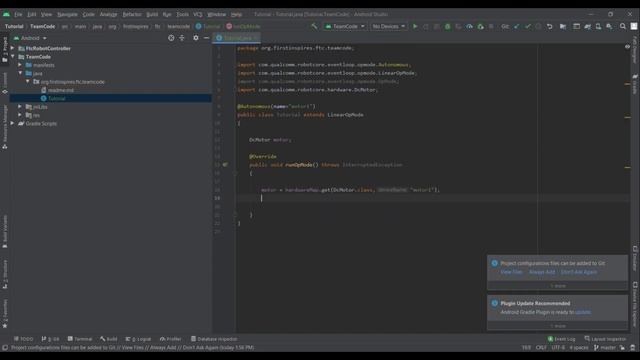Viewport: 640px width, 360px height.
Task: Toggle the Project tool window side tab
Action: [x=5, y=50]
